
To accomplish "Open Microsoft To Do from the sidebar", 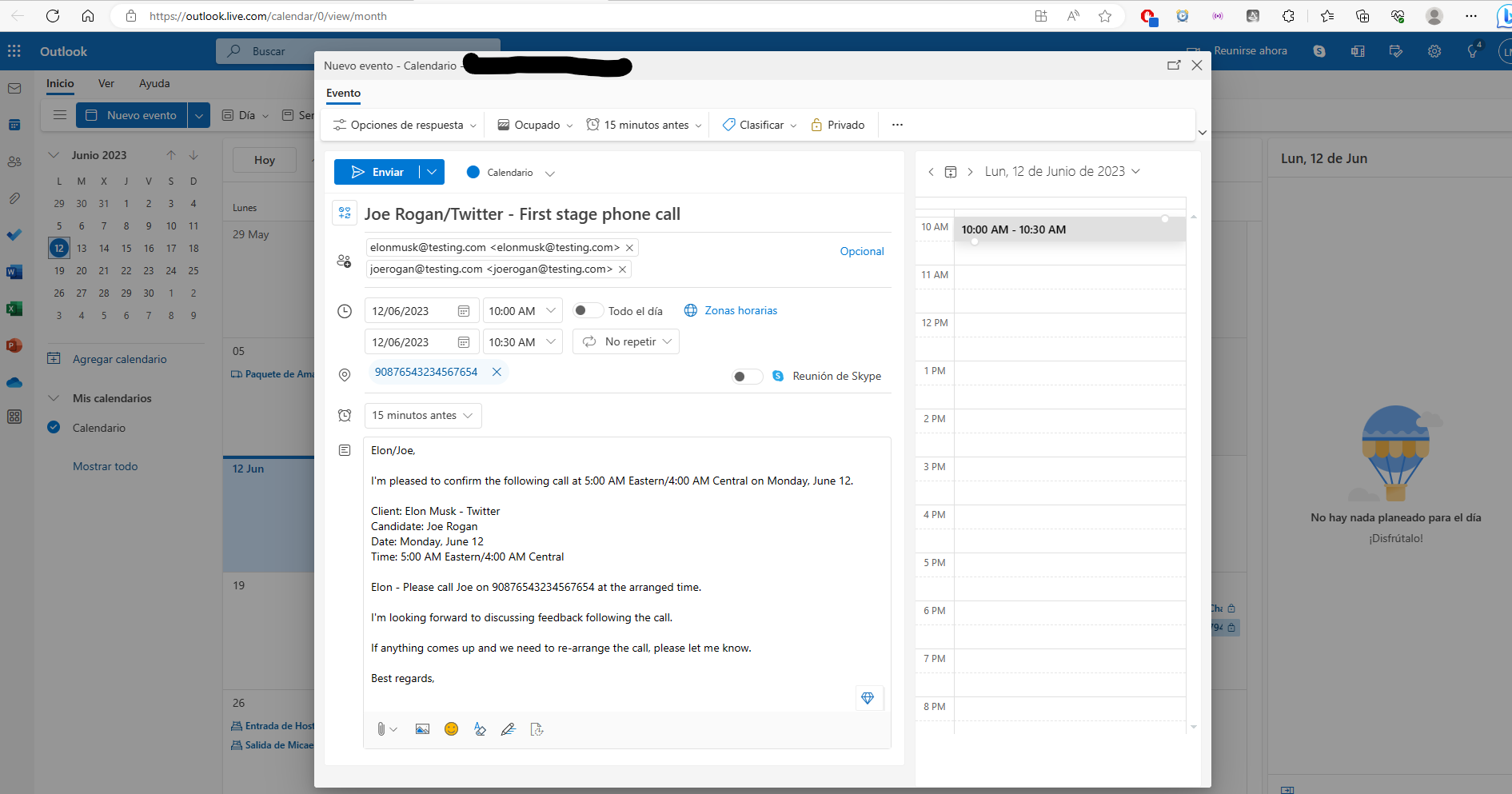I will [x=14, y=235].
